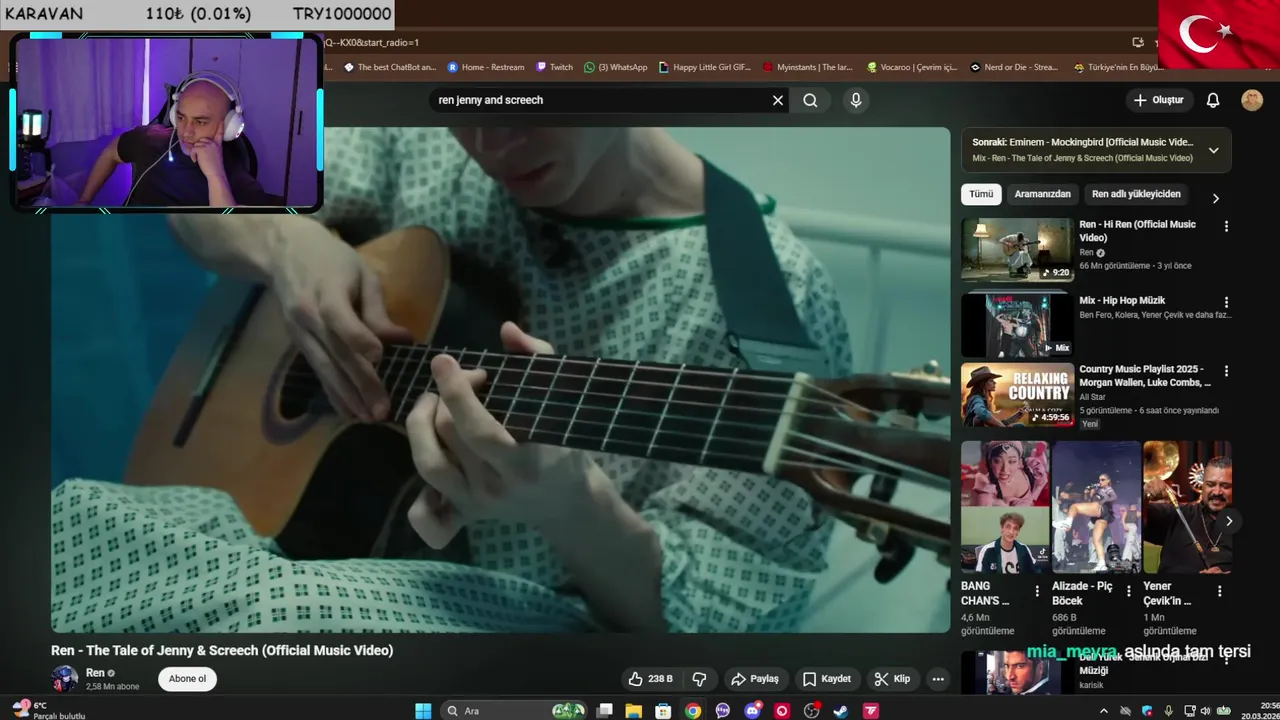Open more video actions ellipsis

pyautogui.click(x=938, y=679)
